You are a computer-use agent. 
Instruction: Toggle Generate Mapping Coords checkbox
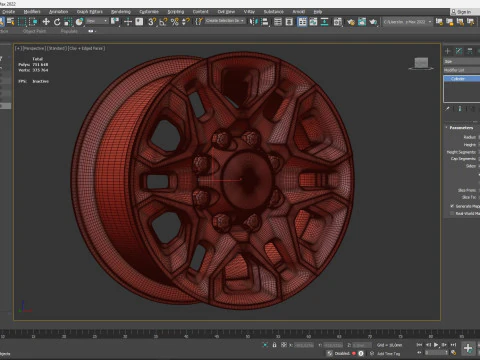(452, 206)
